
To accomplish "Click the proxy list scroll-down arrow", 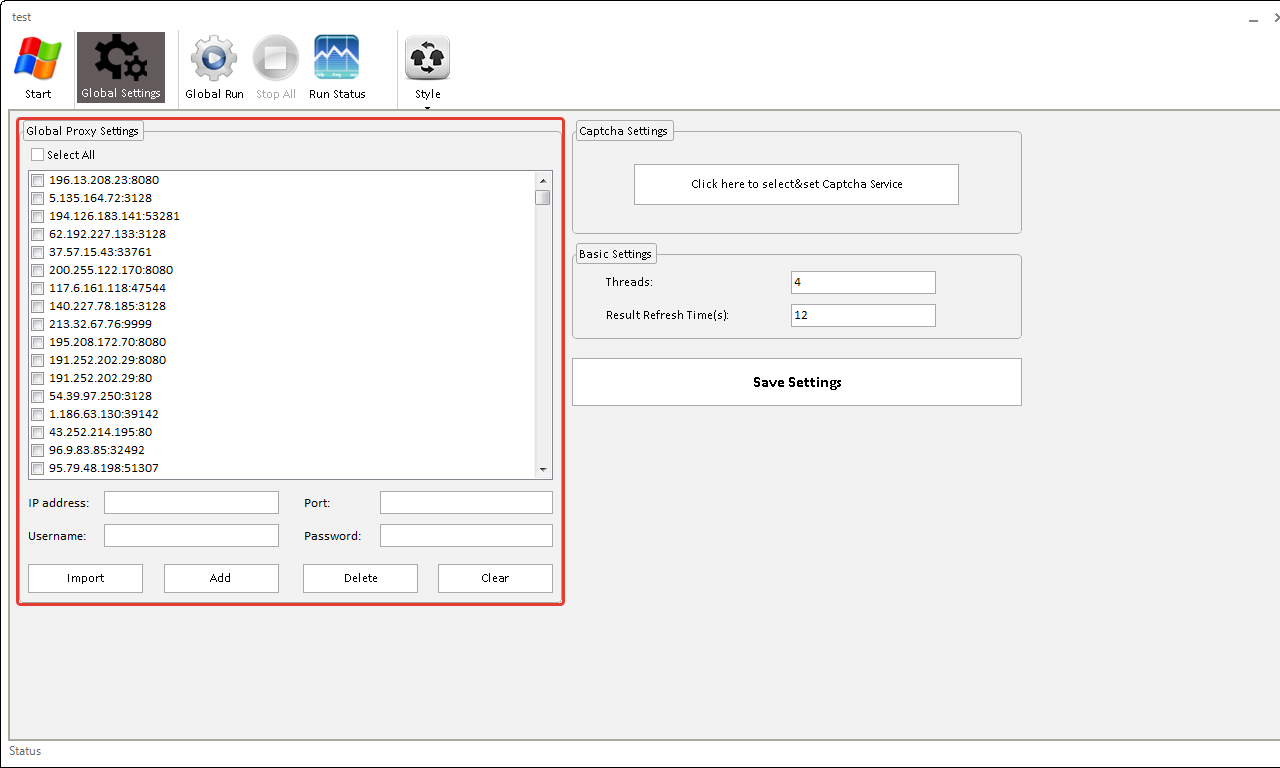I will click(x=543, y=470).
